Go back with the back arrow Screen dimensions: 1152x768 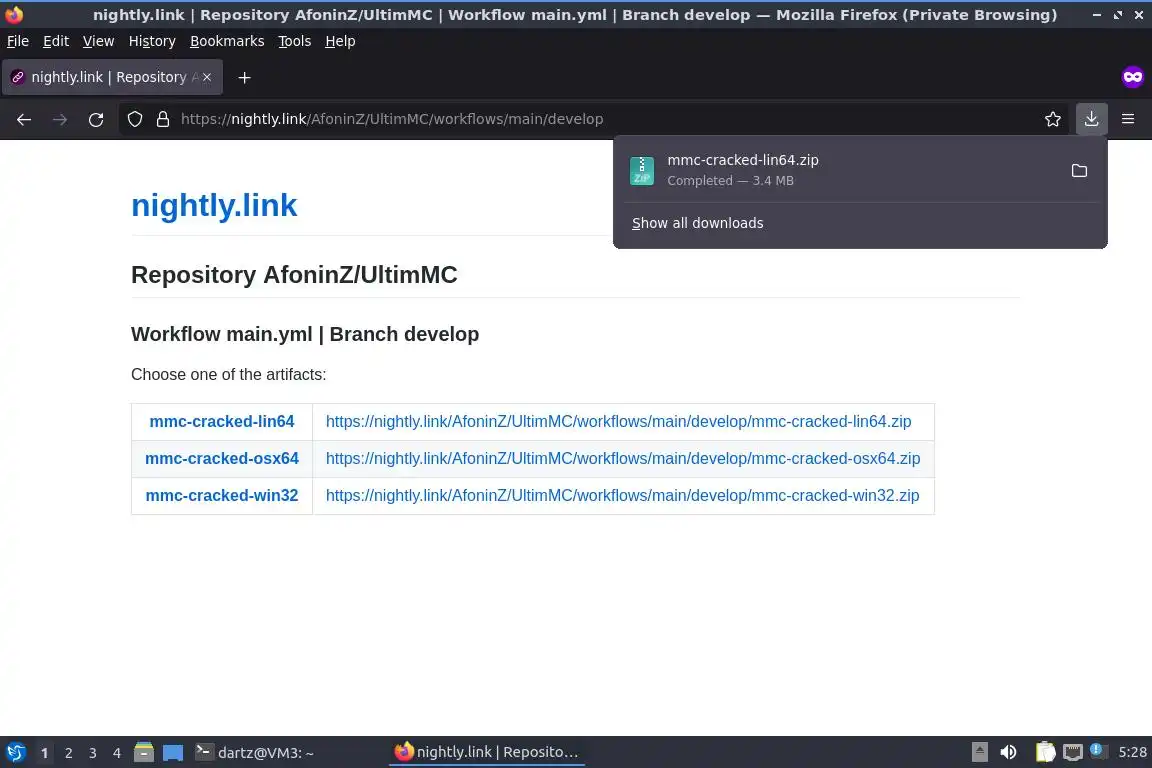pyautogui.click(x=24, y=119)
